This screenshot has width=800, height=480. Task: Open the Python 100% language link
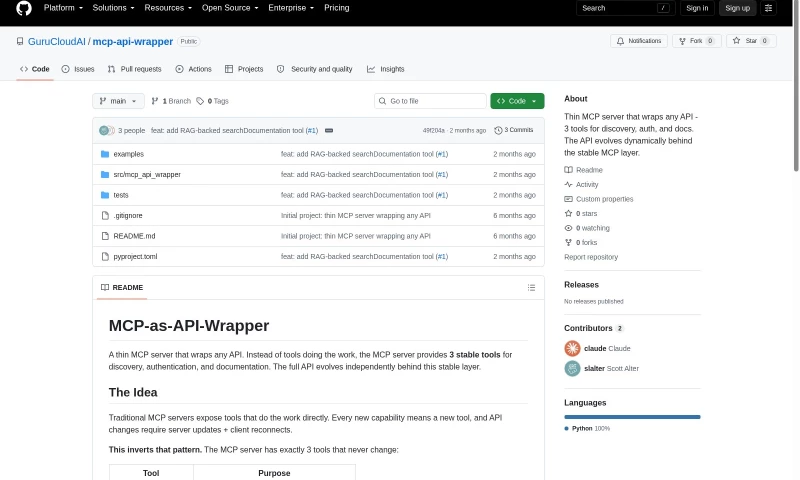(x=587, y=428)
